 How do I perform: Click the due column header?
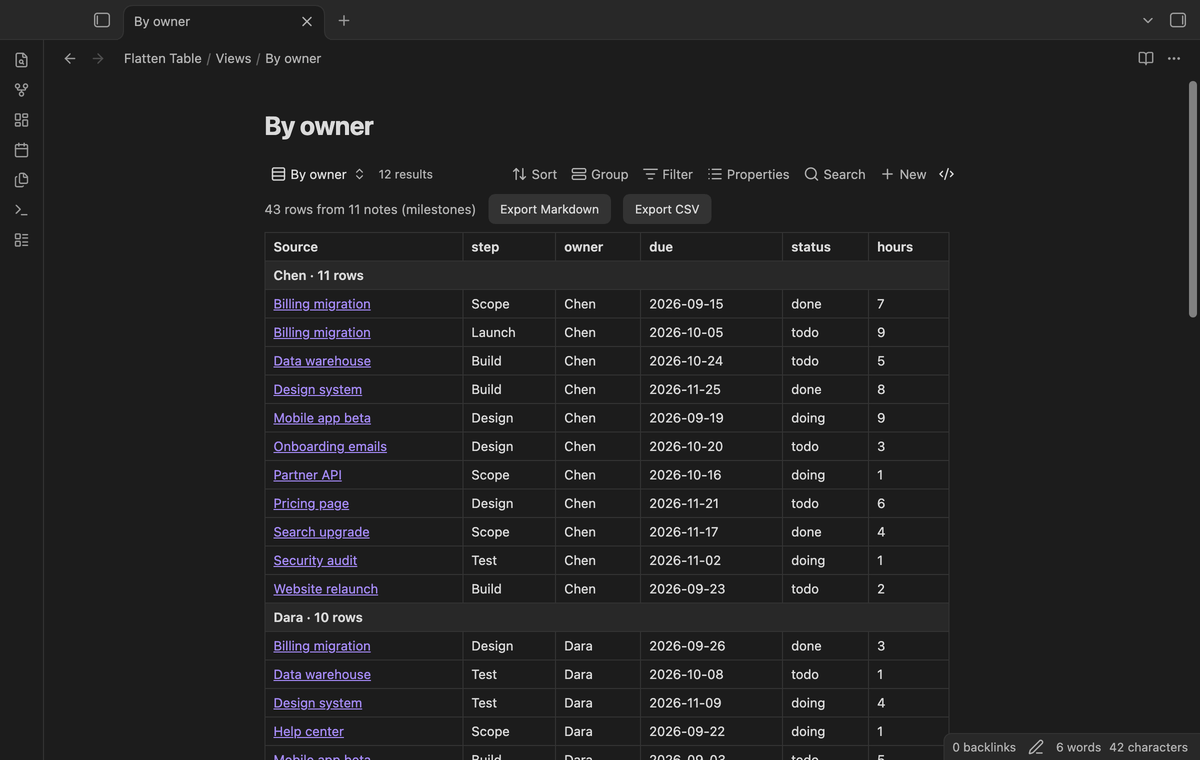coord(711,247)
